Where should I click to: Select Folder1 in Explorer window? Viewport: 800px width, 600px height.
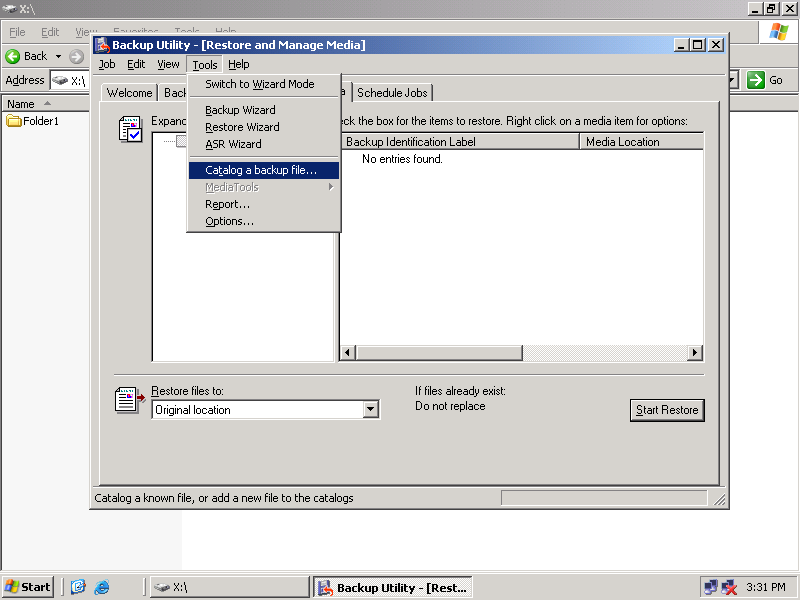click(x=33, y=121)
